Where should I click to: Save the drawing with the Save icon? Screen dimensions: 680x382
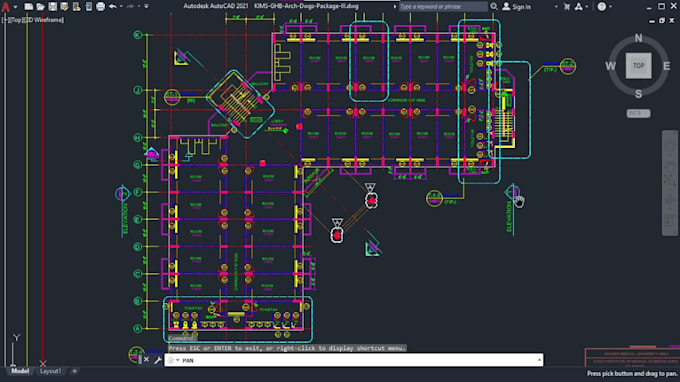(52, 7)
